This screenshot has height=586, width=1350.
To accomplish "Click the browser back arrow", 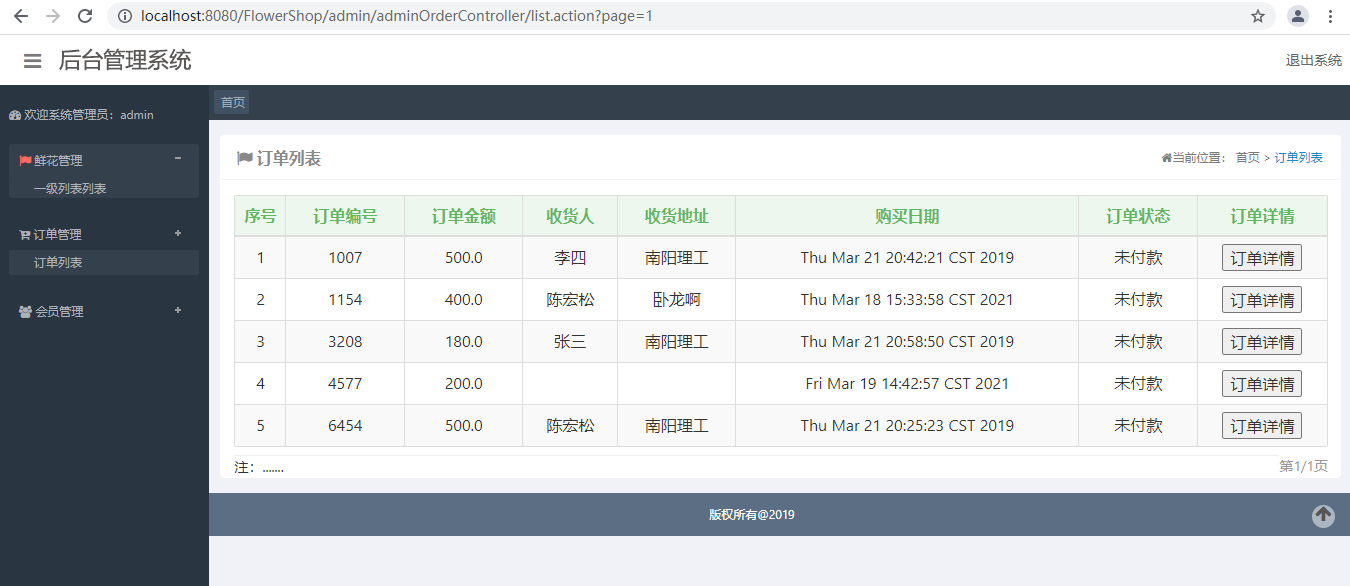I will (21, 16).
